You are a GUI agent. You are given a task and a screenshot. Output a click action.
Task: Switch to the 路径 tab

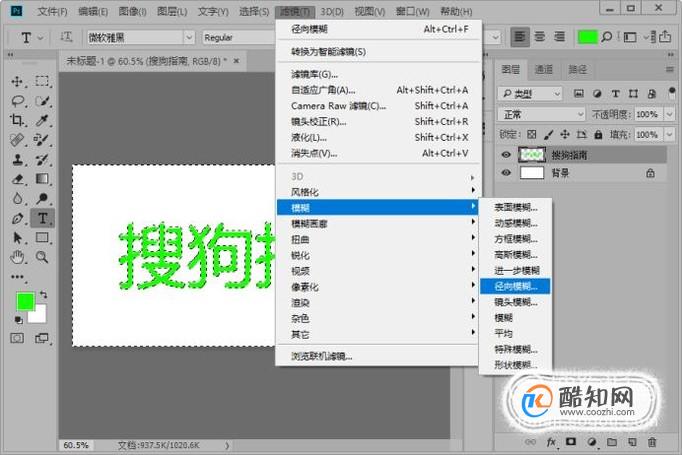coord(578,70)
